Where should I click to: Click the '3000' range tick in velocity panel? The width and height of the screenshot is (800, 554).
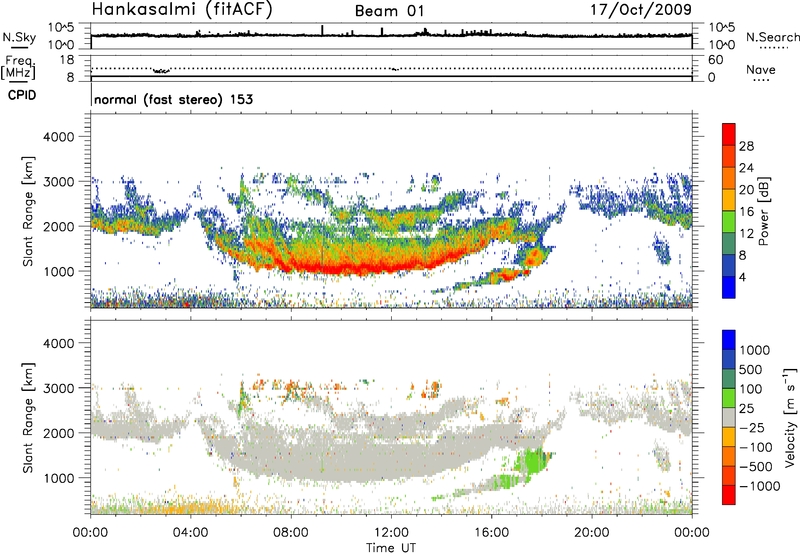coord(58,388)
